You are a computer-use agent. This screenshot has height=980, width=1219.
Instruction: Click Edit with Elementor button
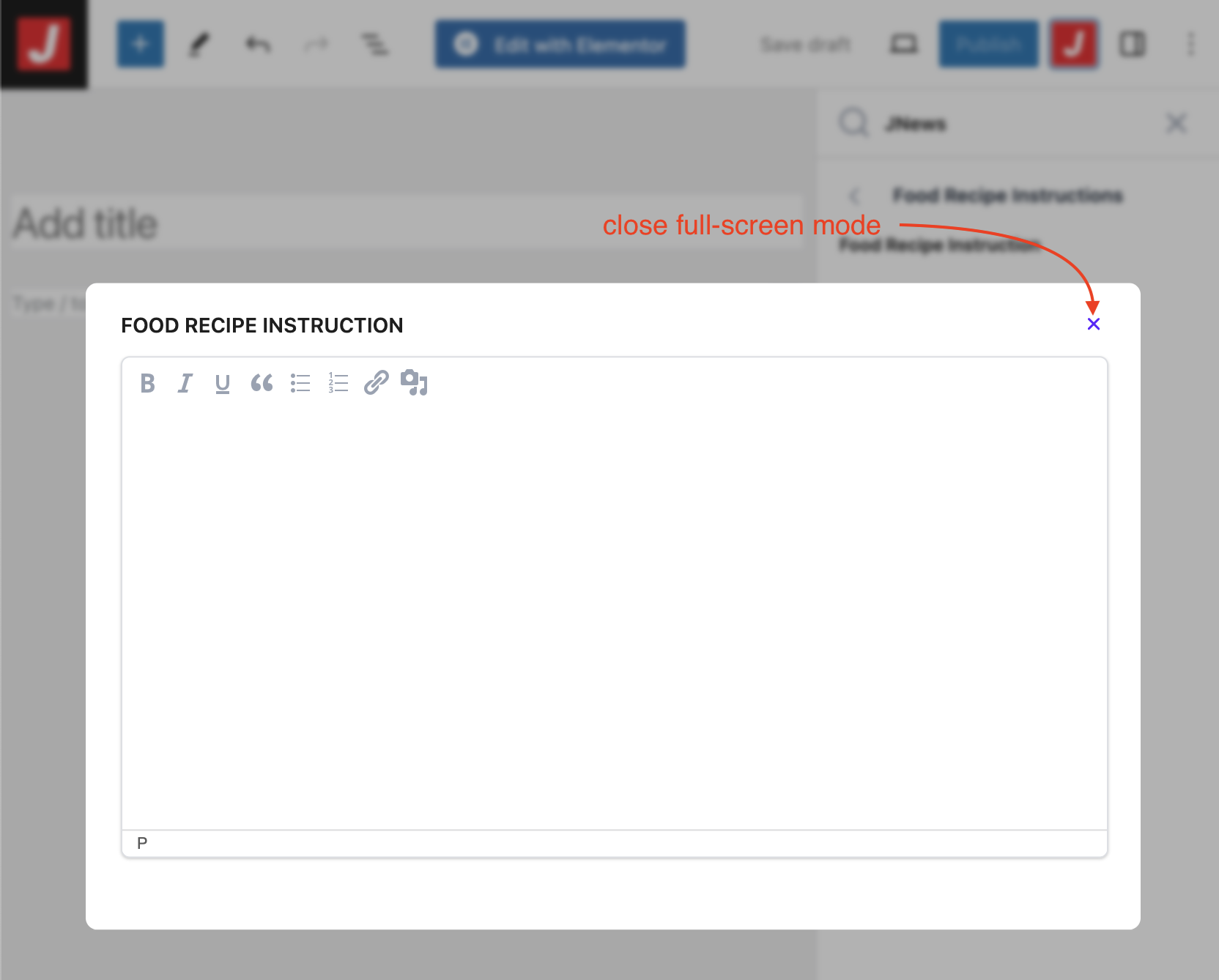tap(560, 45)
